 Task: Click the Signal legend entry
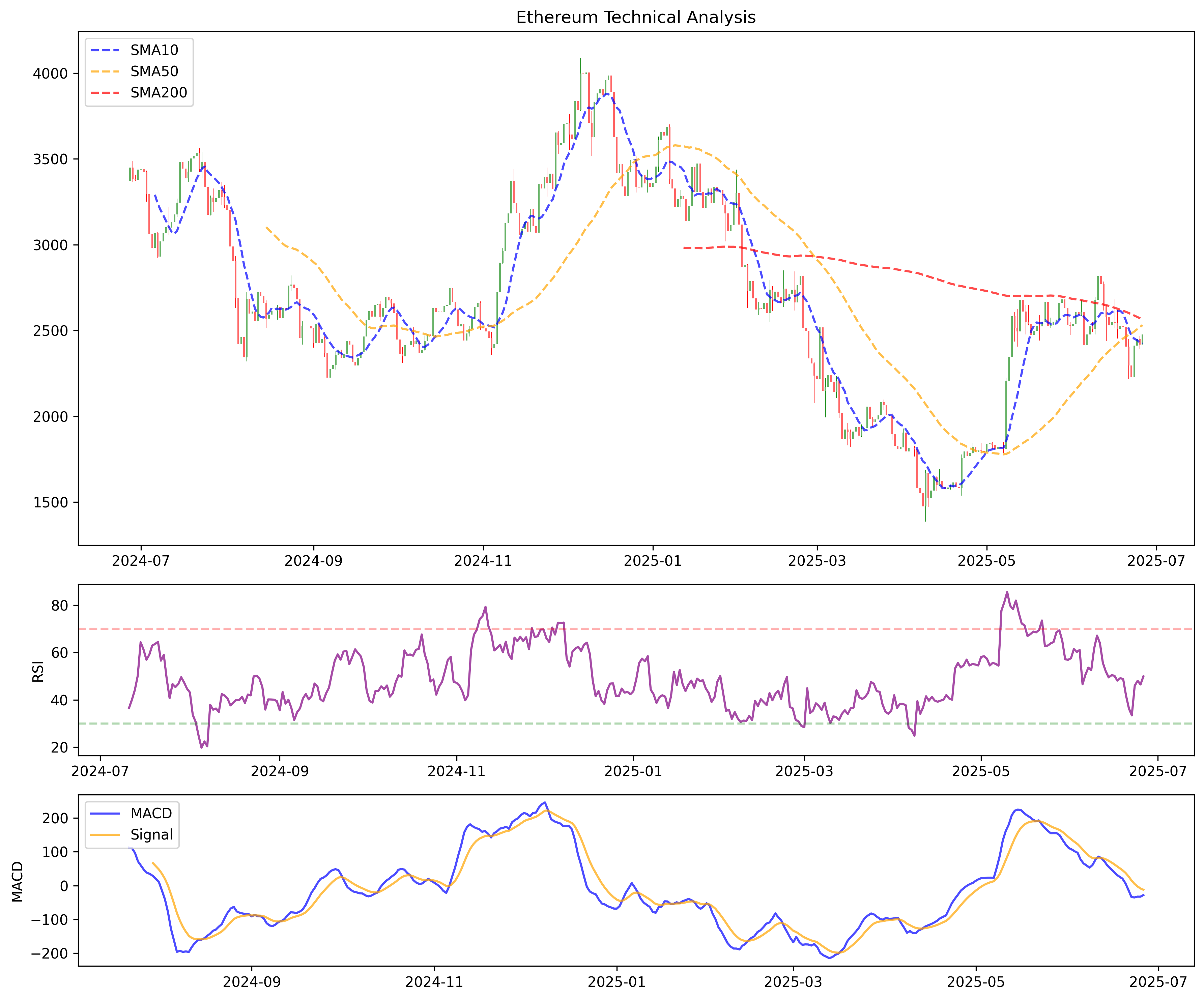(x=151, y=835)
